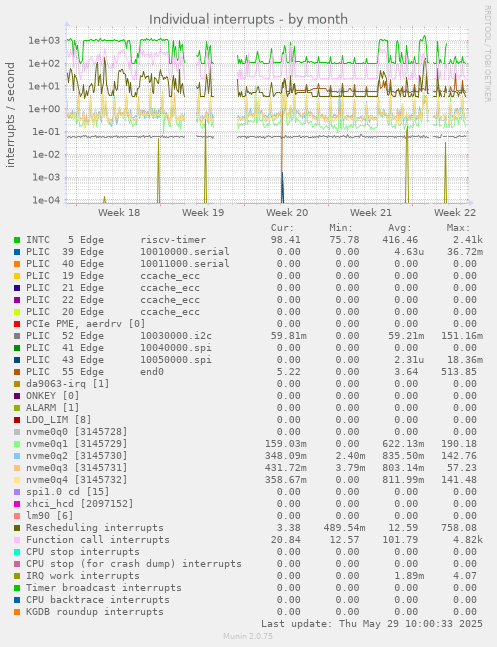Click the Avg column header

(x=400, y=228)
